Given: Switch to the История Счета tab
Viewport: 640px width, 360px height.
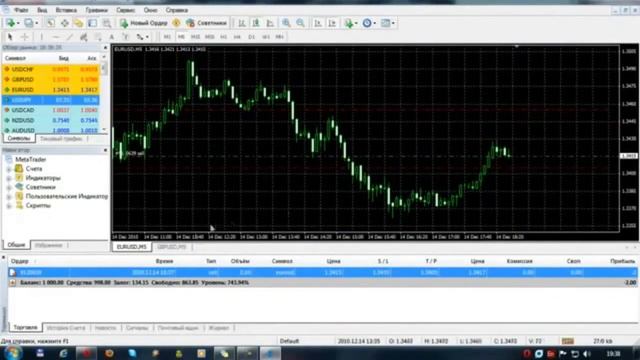Looking at the screenshot, I should point(66,328).
